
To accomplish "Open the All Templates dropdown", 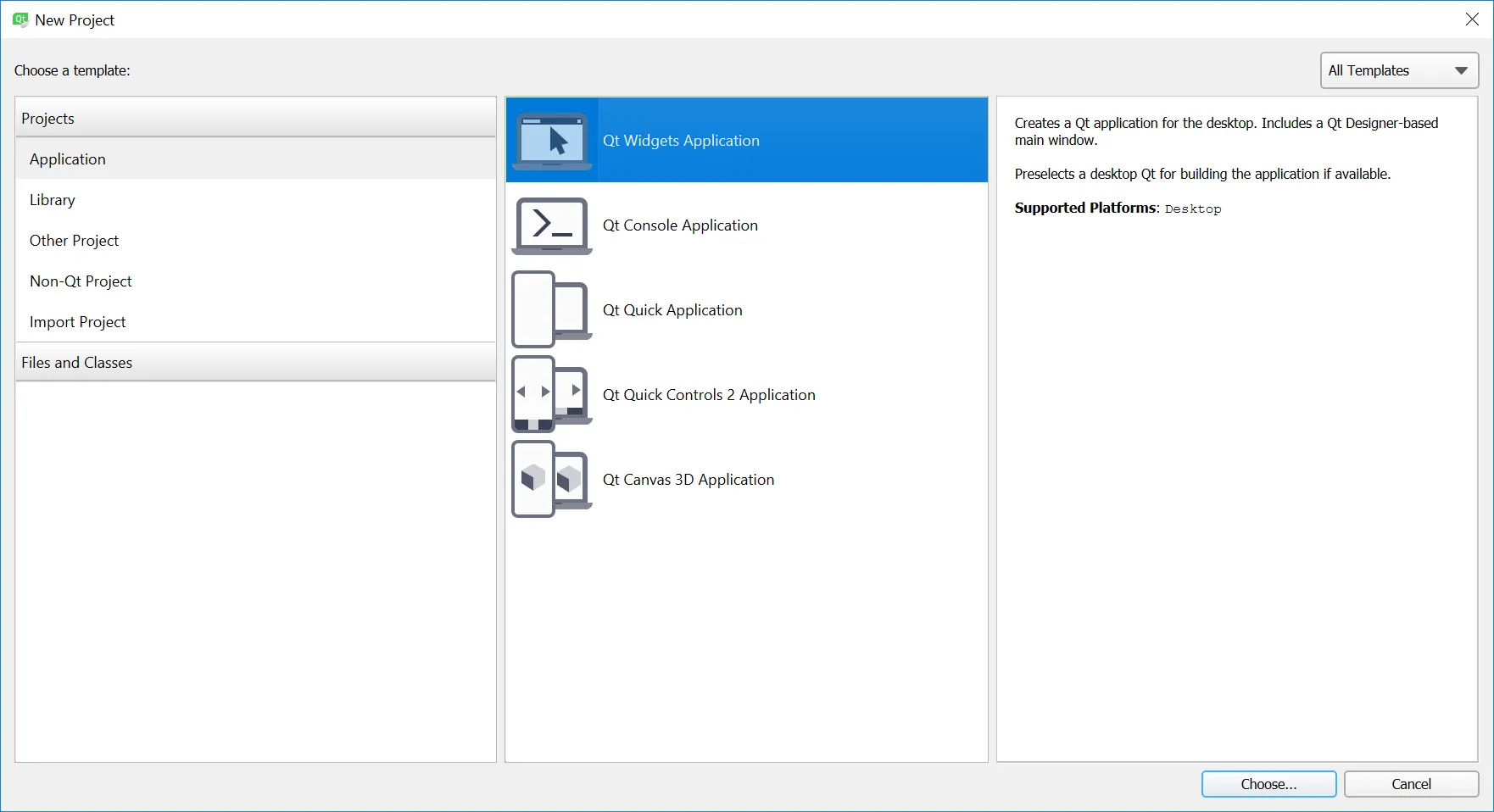I will pos(1399,70).
